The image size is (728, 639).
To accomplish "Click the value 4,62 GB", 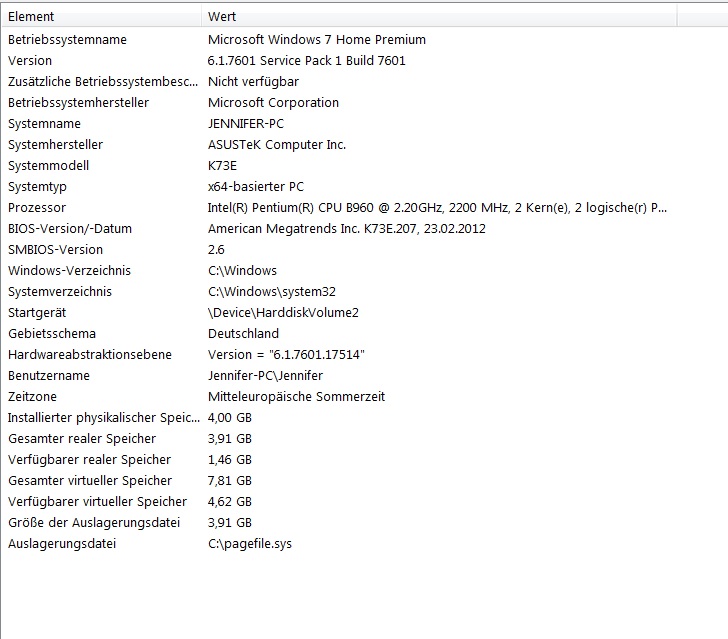I will (229, 502).
